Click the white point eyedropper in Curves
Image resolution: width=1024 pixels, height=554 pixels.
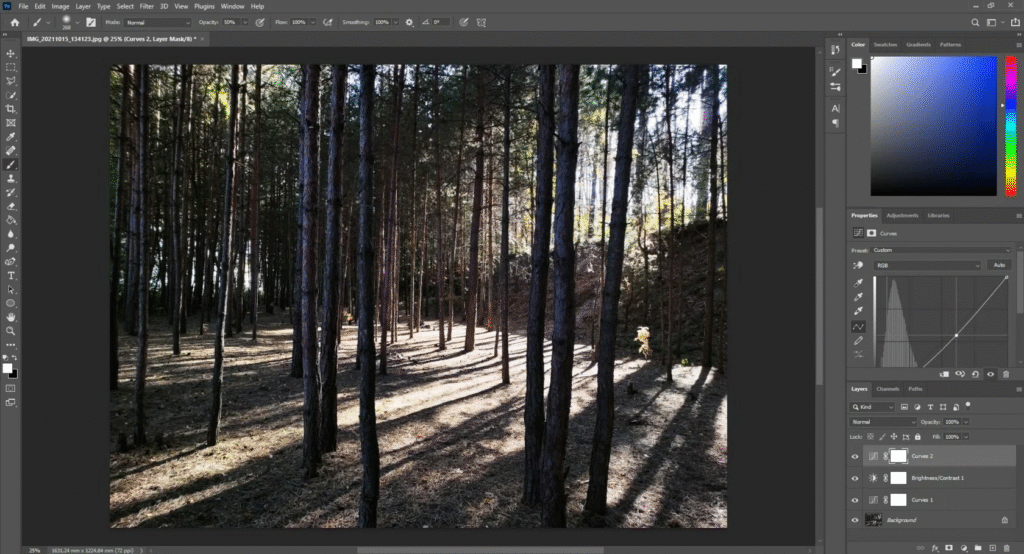(x=858, y=311)
